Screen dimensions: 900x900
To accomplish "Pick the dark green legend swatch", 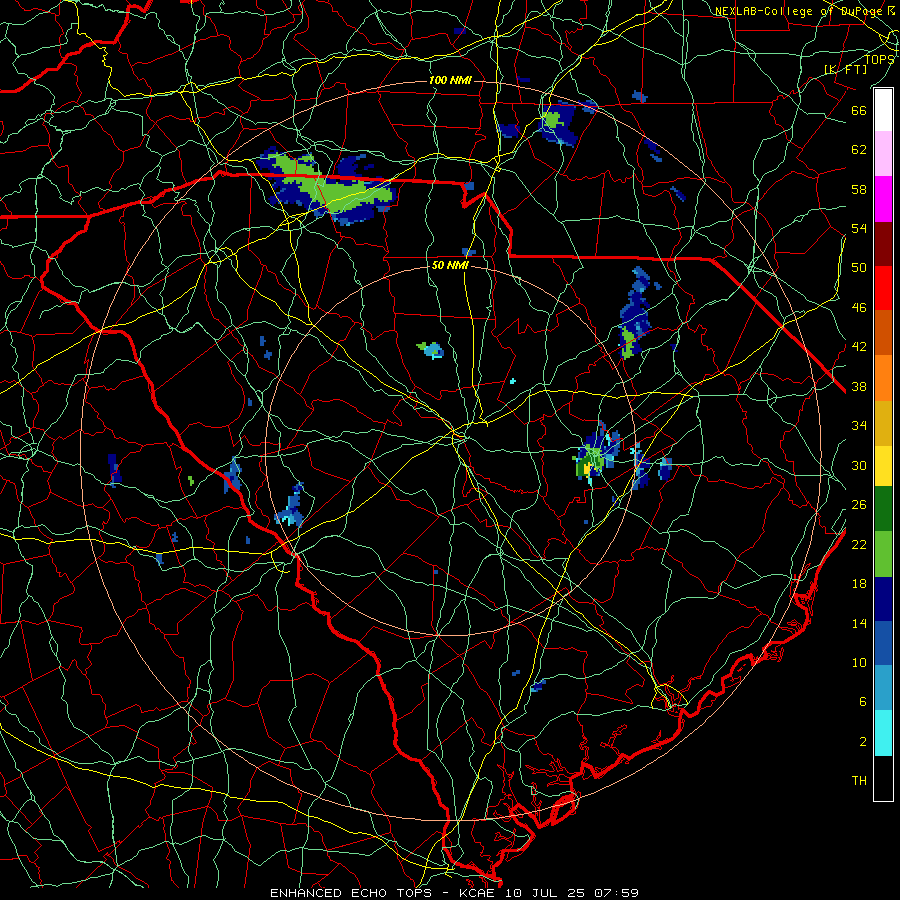I will click(883, 509).
